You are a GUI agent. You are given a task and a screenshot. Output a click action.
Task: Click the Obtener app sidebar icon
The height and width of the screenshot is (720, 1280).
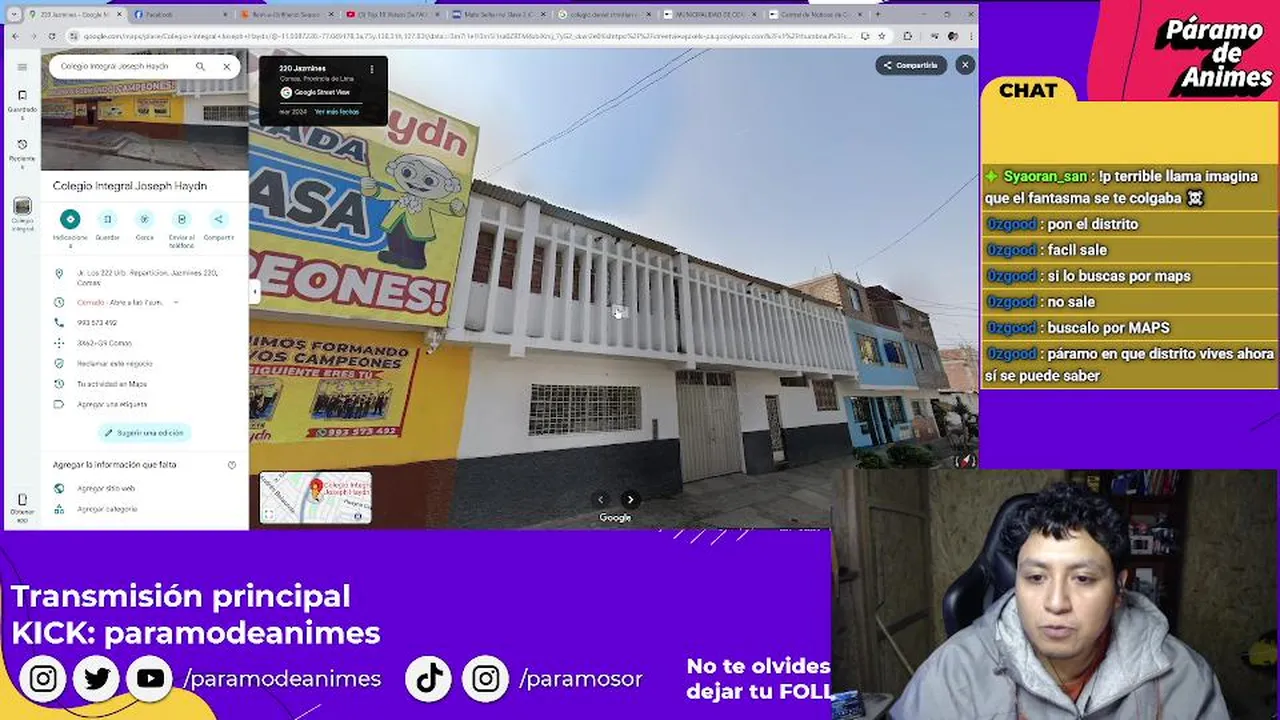[22, 506]
